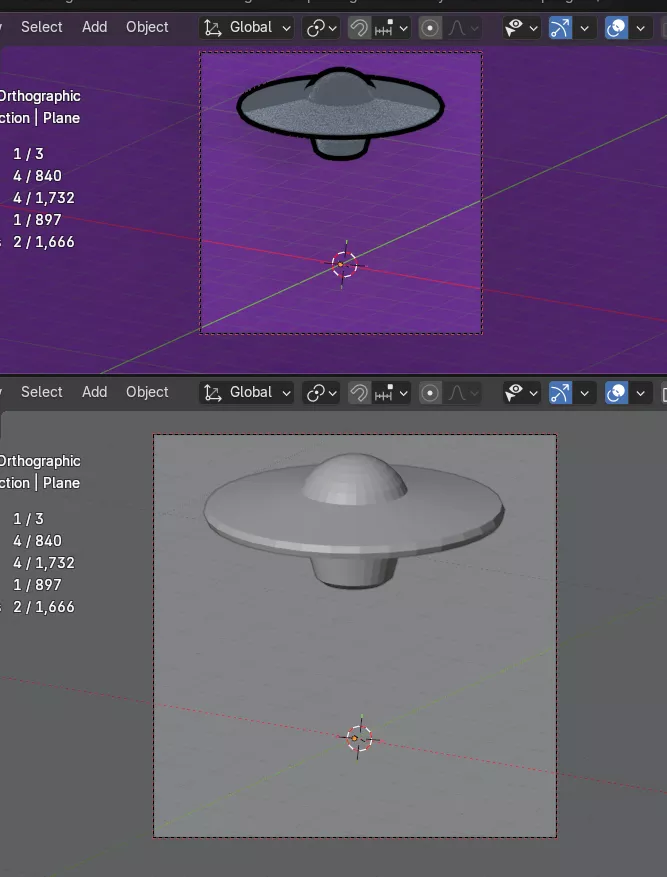Click '1 / 897' stat in top viewport
667x877 pixels.
(x=37, y=220)
